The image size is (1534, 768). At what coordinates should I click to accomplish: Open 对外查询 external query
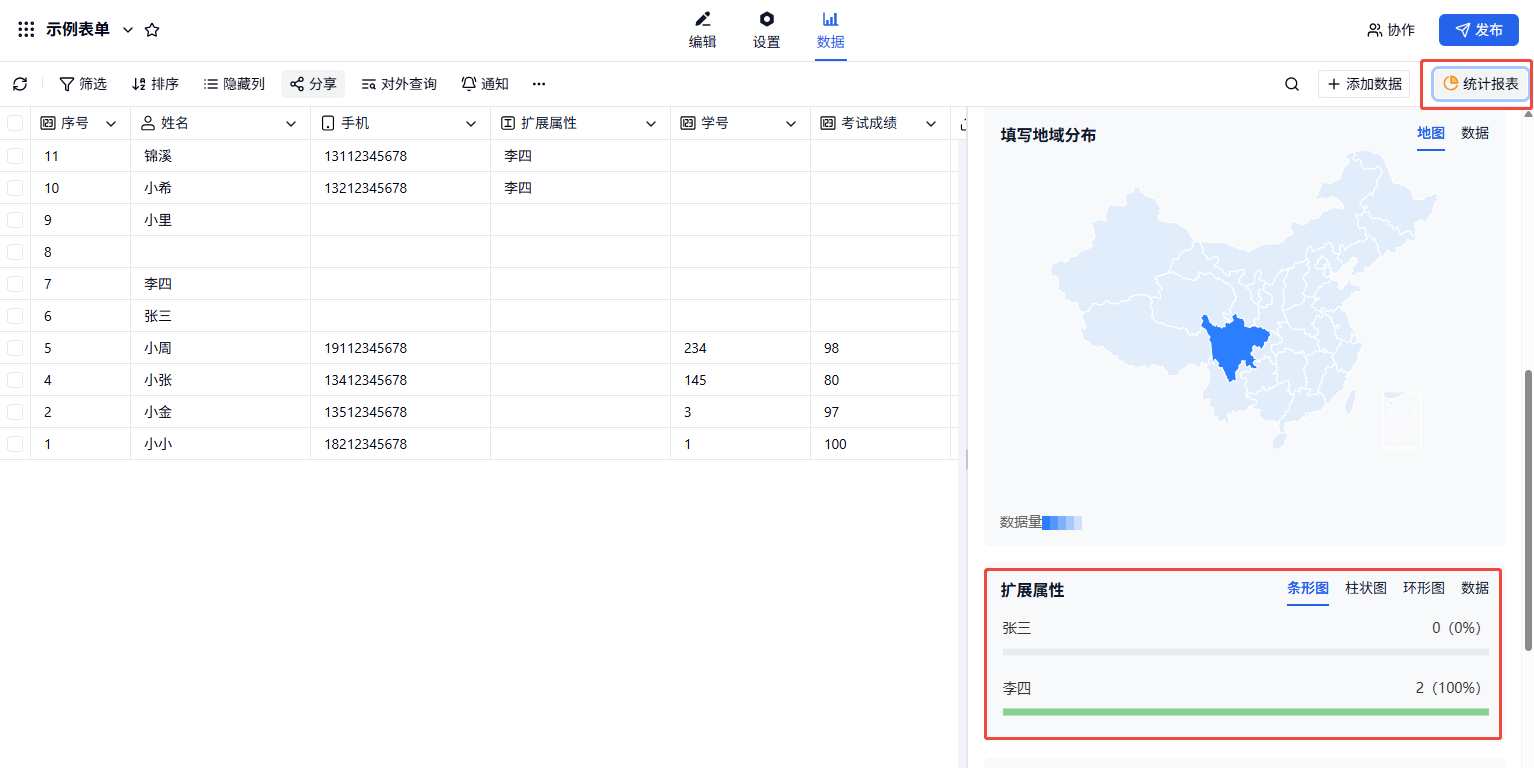(399, 84)
